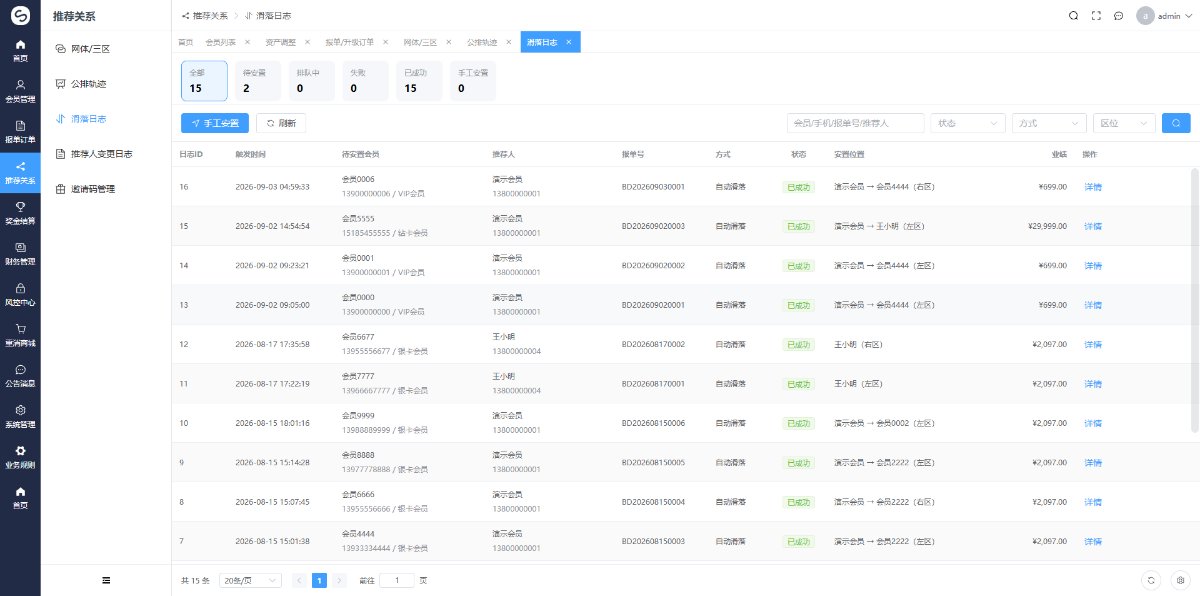1200x596 pixels.
Task: Click the 会员/手机/报单号/推荐人 search field
Action: tap(856, 123)
